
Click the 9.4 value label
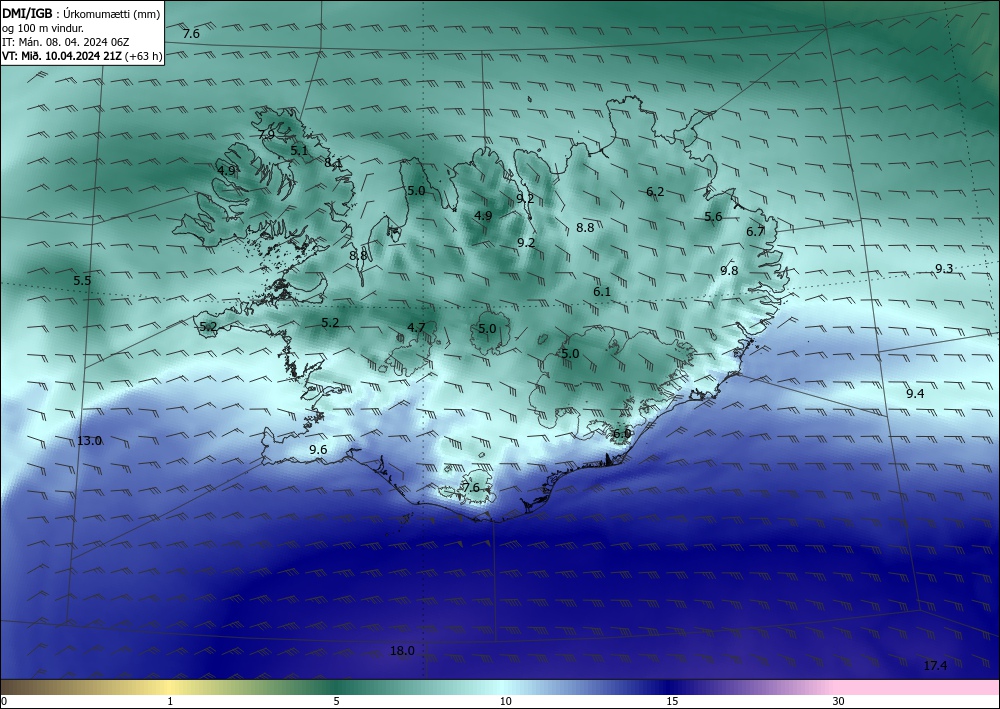[x=915, y=394]
